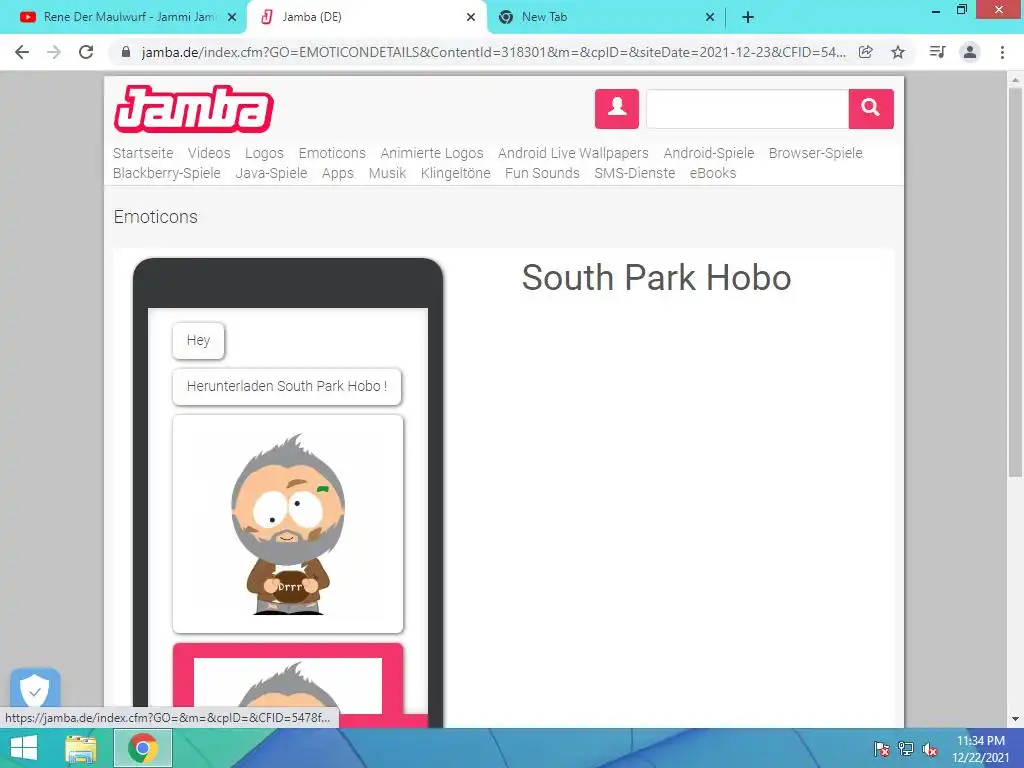The width and height of the screenshot is (1024, 768).
Task: Open the Emoticons navigation link
Action: click(332, 153)
